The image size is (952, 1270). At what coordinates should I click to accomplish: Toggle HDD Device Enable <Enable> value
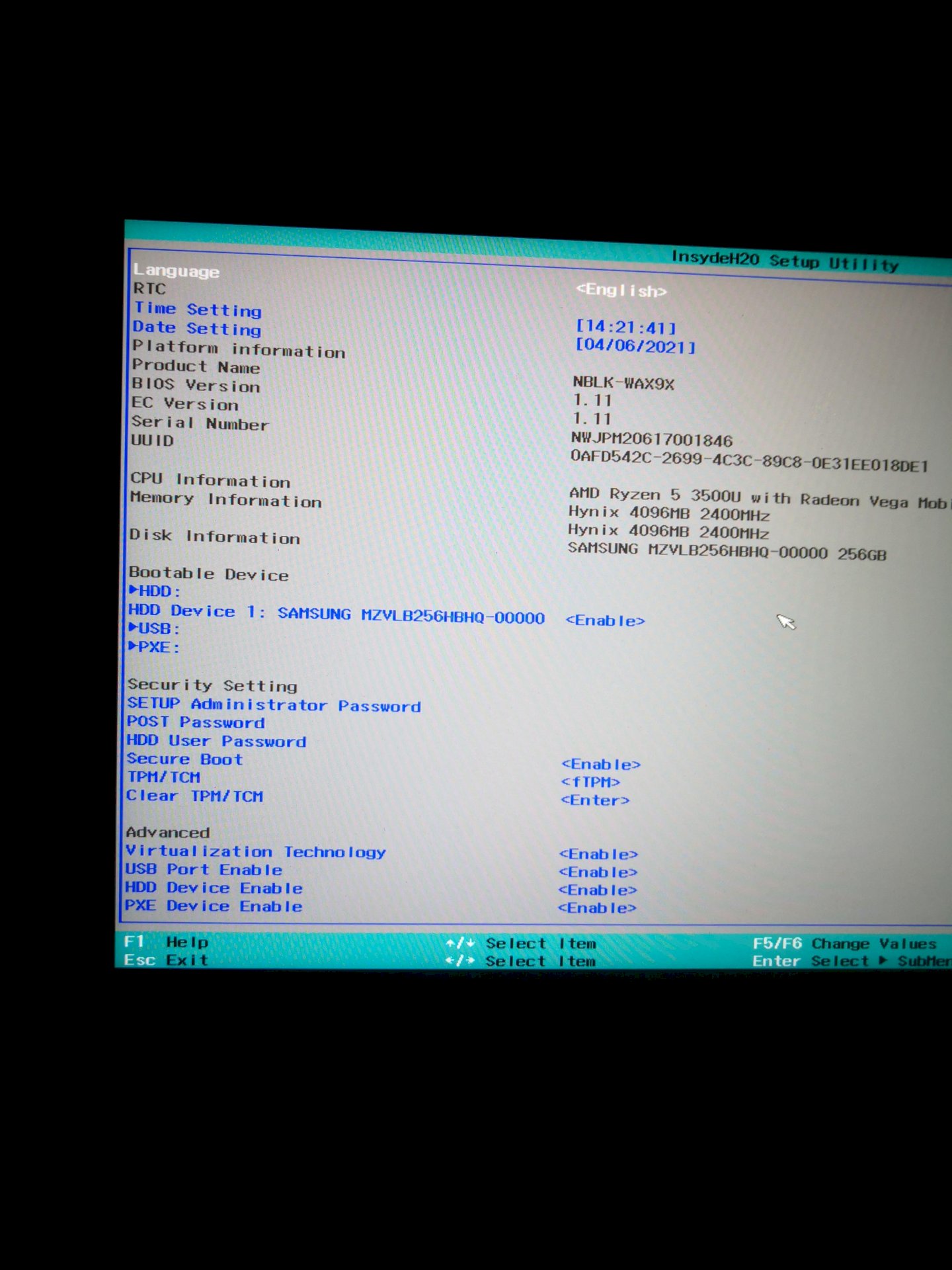point(597,890)
